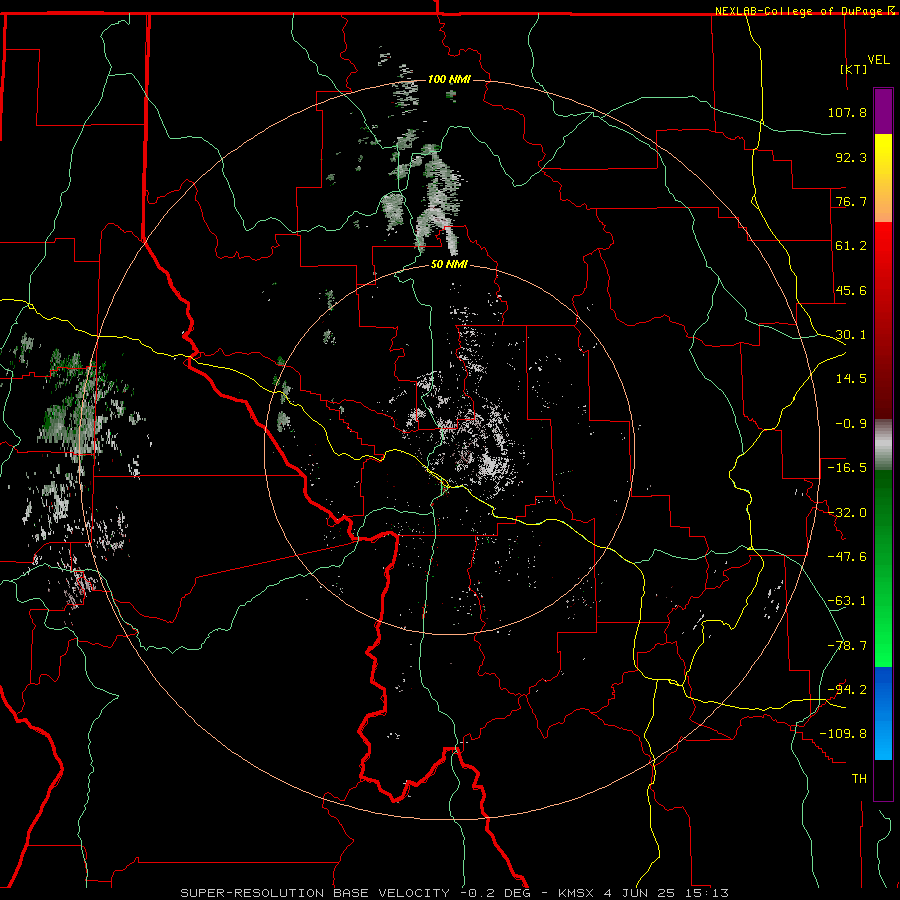Select the 107.8 velocity scale value

[847, 112]
